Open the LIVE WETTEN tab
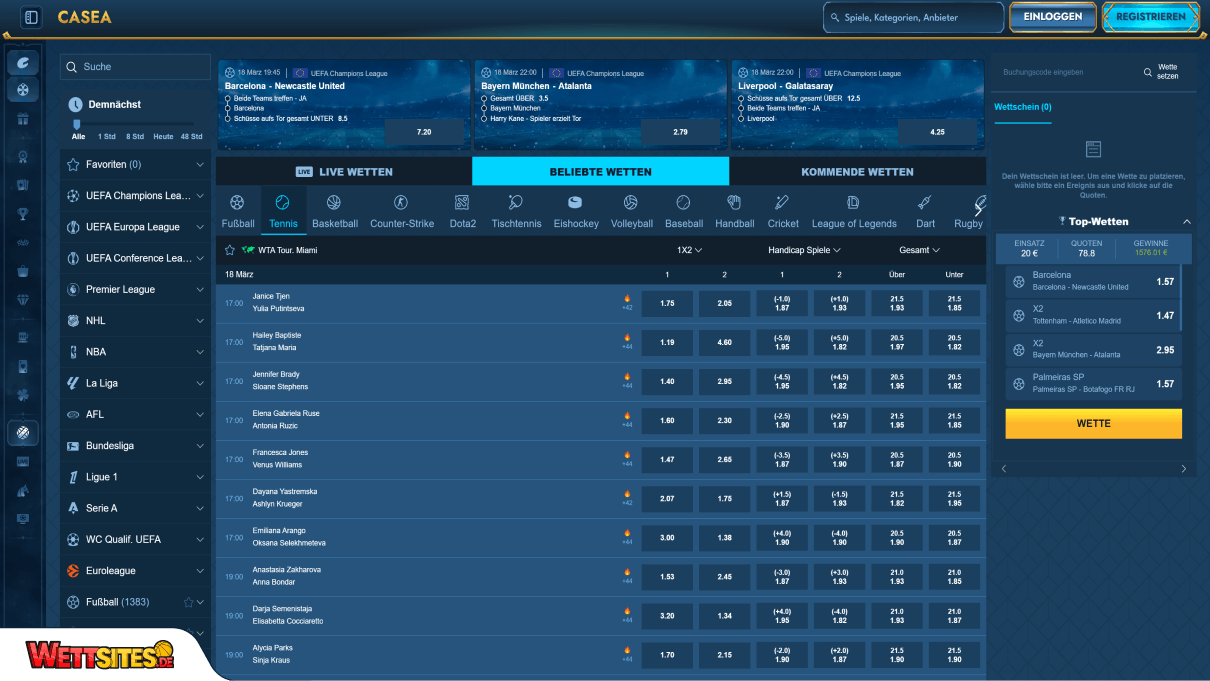Screen dimensions: 1210x681 pyautogui.click(x=344, y=171)
